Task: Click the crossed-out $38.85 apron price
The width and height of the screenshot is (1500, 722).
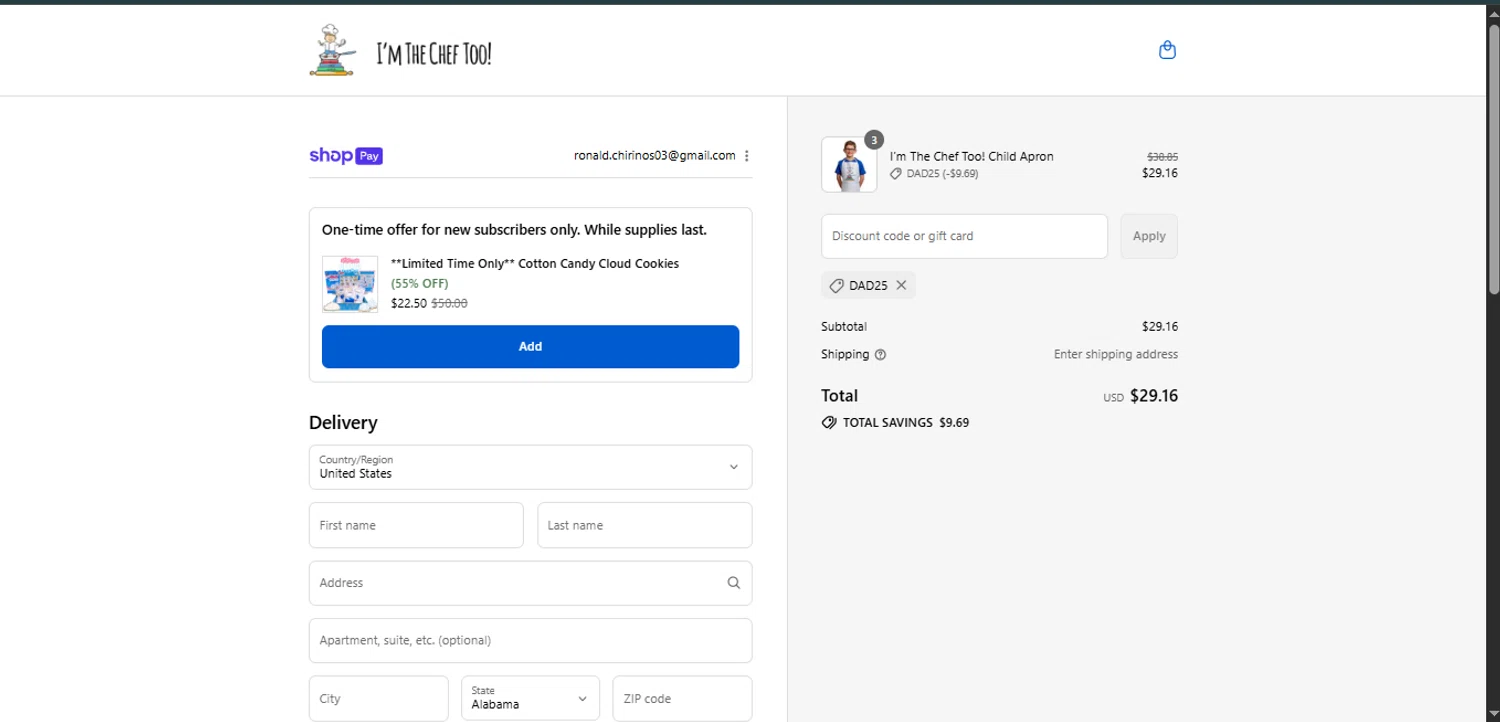Action: [1162, 157]
